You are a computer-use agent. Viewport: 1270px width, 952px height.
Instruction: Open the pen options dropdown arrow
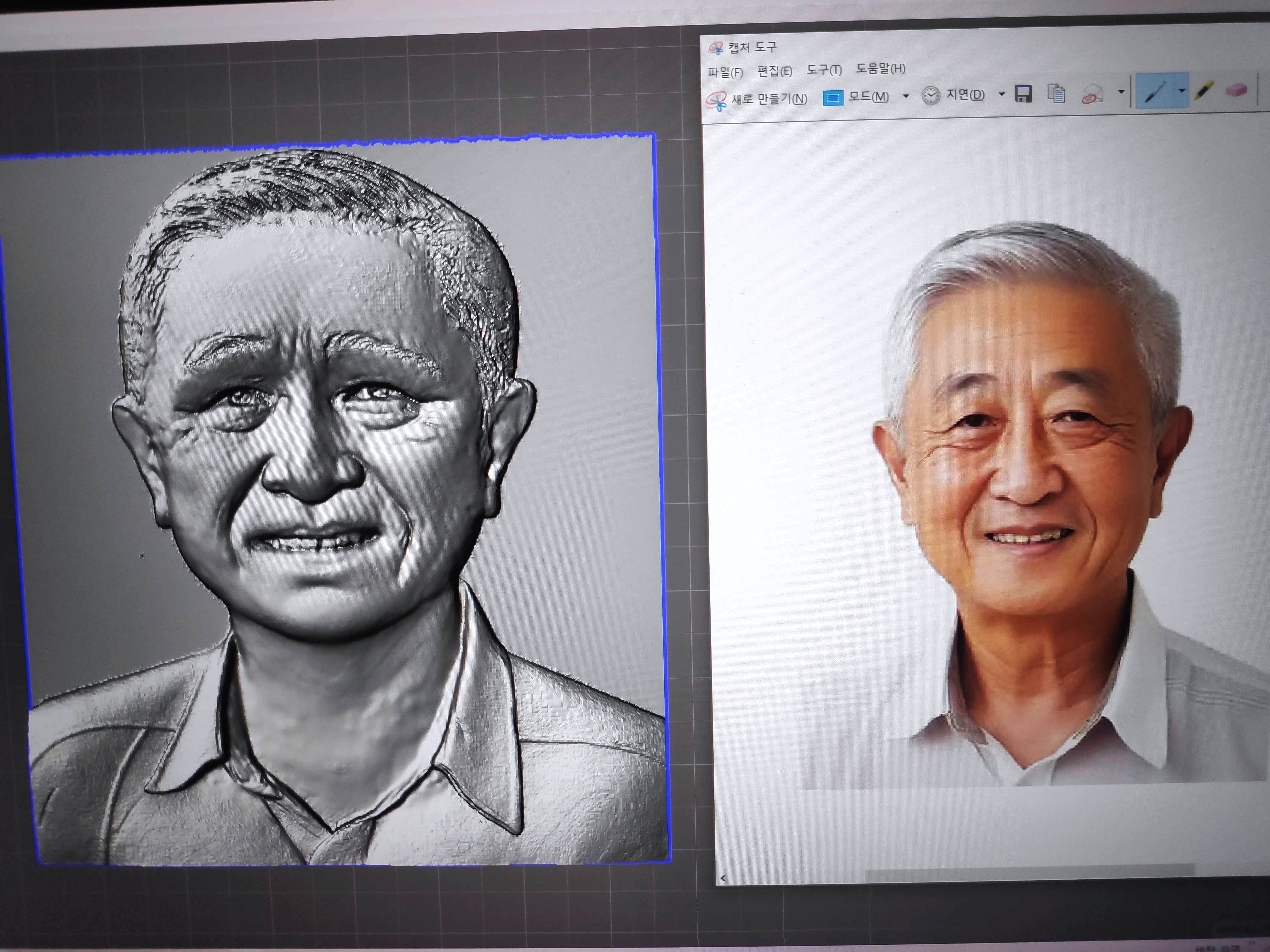pos(1181,91)
